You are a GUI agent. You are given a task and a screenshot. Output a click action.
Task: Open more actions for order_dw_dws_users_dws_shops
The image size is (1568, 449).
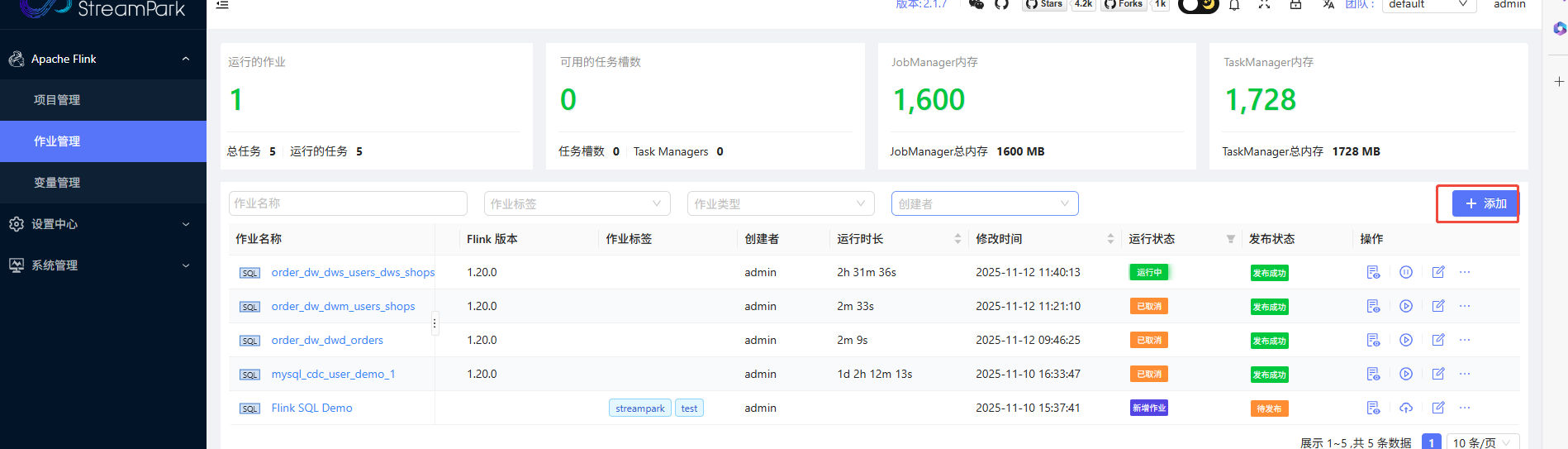click(x=1465, y=272)
